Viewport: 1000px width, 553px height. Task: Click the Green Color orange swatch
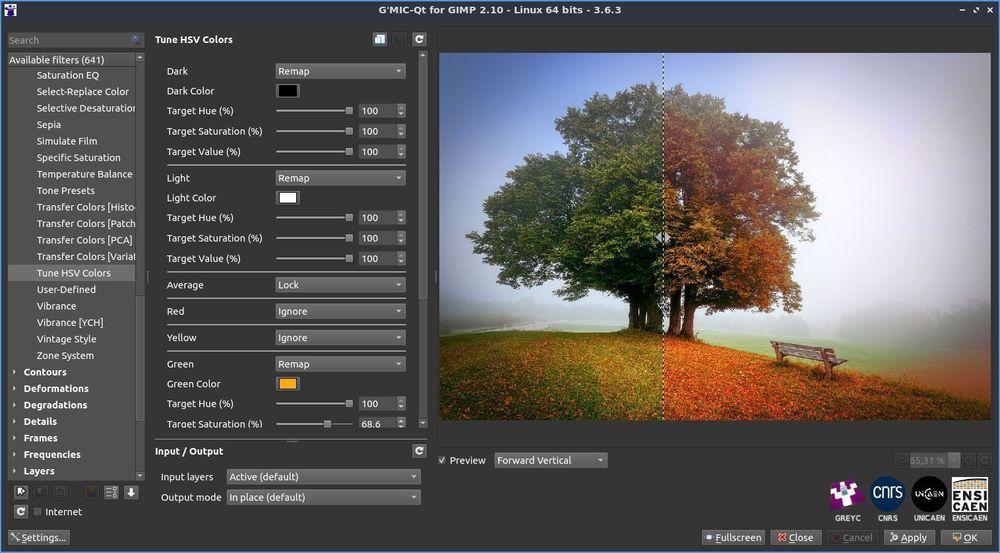pos(288,384)
